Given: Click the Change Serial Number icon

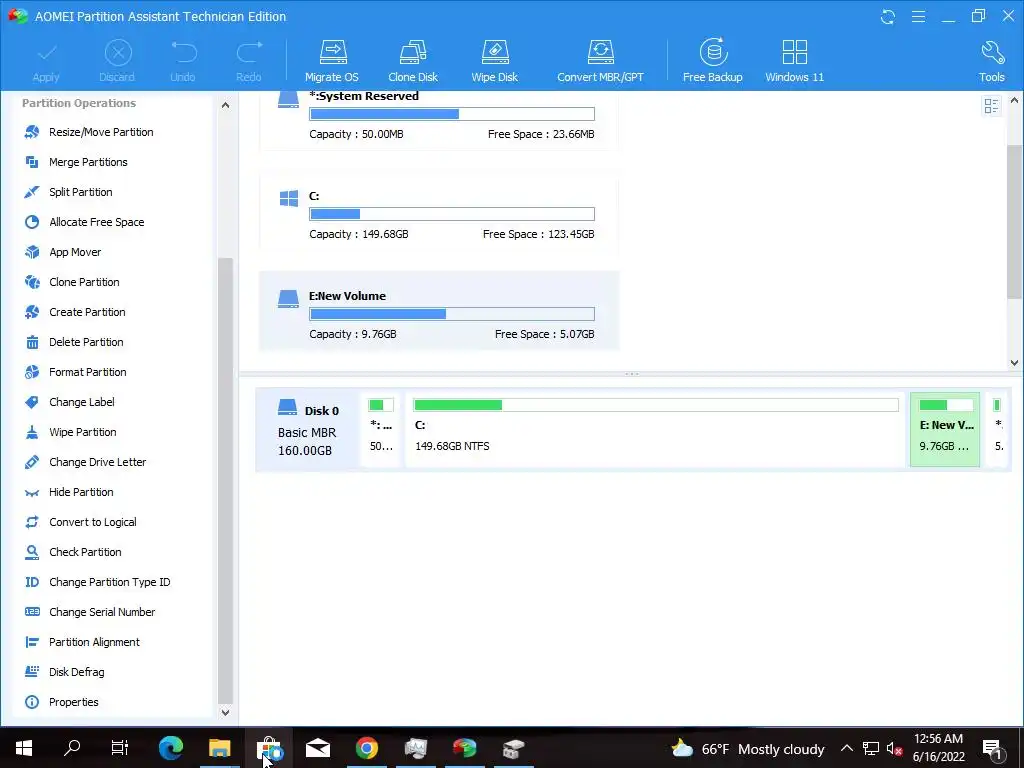Looking at the screenshot, I should [x=31, y=612].
